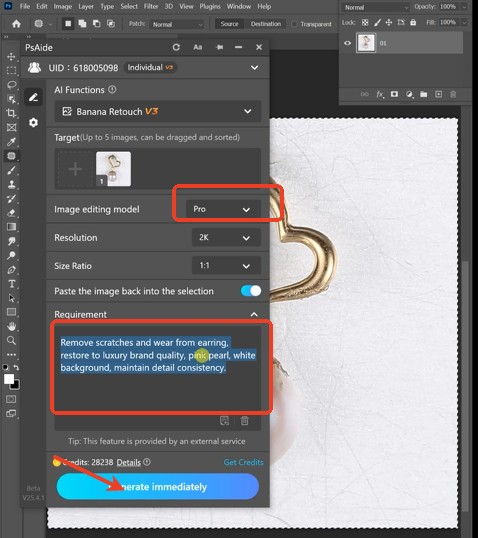Delete layer with Layers panel trash
Viewport: 478px width, 538px height.
point(453,94)
